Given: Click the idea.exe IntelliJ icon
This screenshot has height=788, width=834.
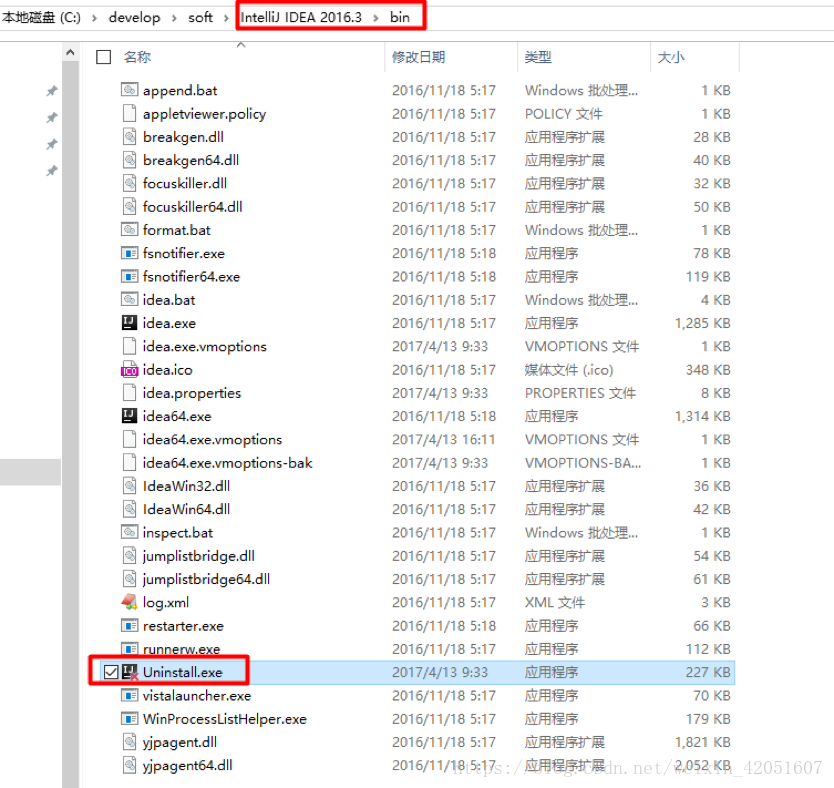Looking at the screenshot, I should tap(129, 322).
